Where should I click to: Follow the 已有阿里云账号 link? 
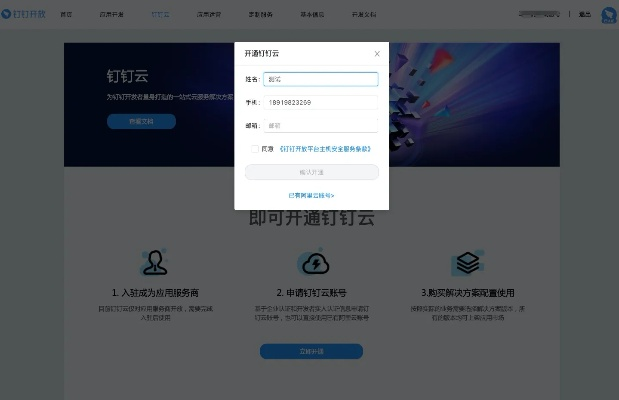(x=311, y=195)
